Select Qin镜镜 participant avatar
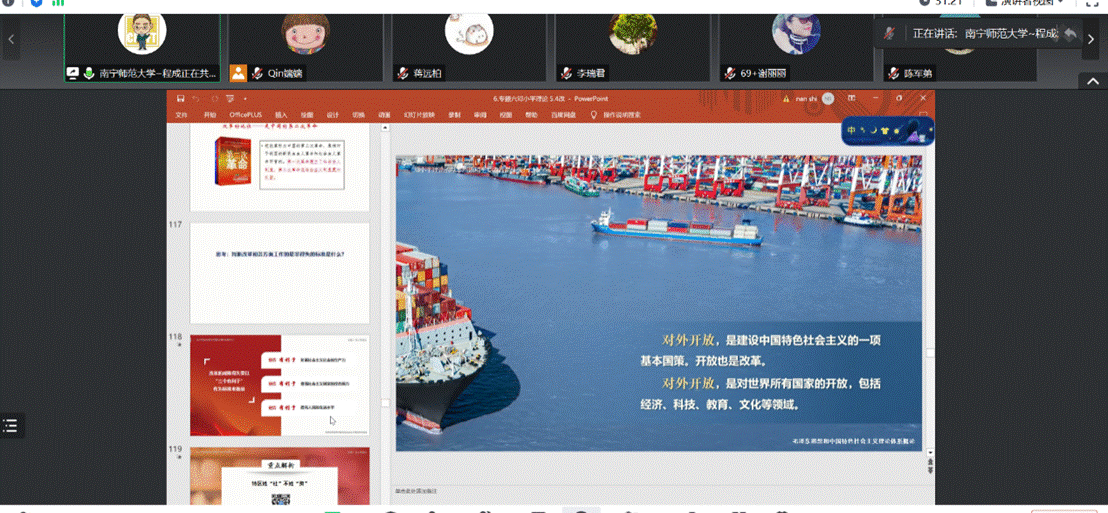The image size is (1108, 513). pos(306,33)
